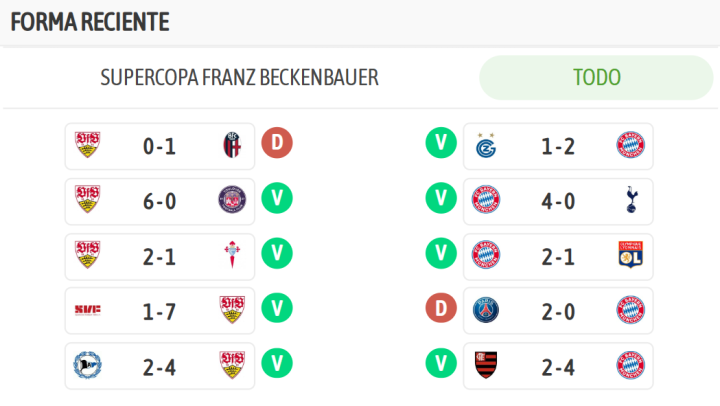Click the Tottenham crest in 4-0 match
This screenshot has height=406, width=720.
pos(630,200)
